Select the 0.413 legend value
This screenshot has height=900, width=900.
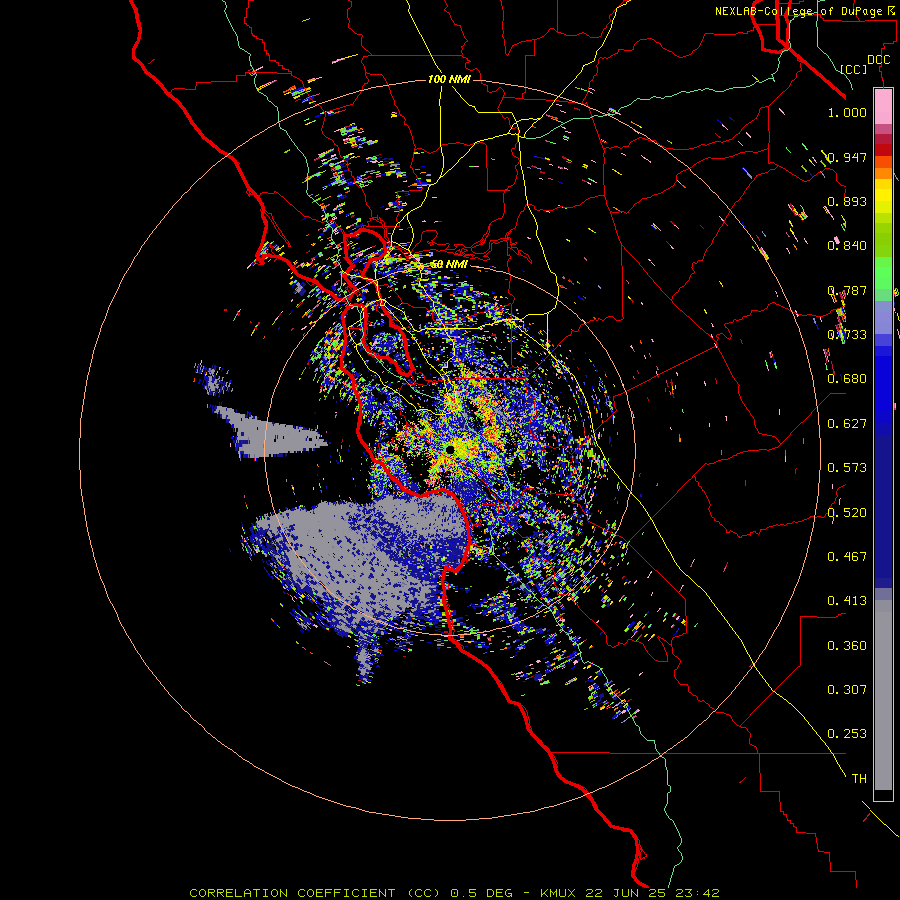click(x=847, y=600)
